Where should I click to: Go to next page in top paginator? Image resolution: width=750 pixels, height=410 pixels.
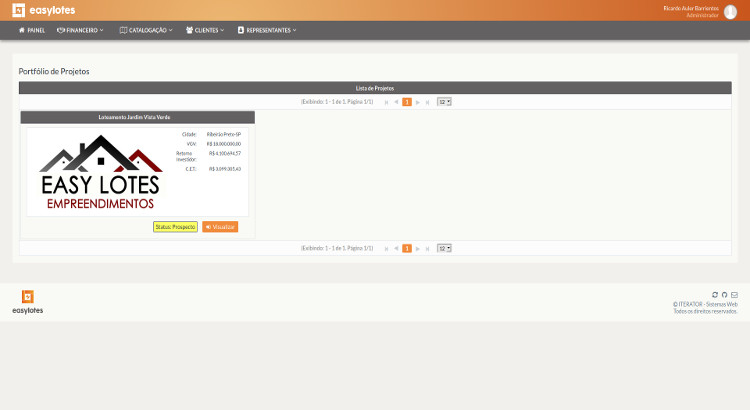[418, 102]
